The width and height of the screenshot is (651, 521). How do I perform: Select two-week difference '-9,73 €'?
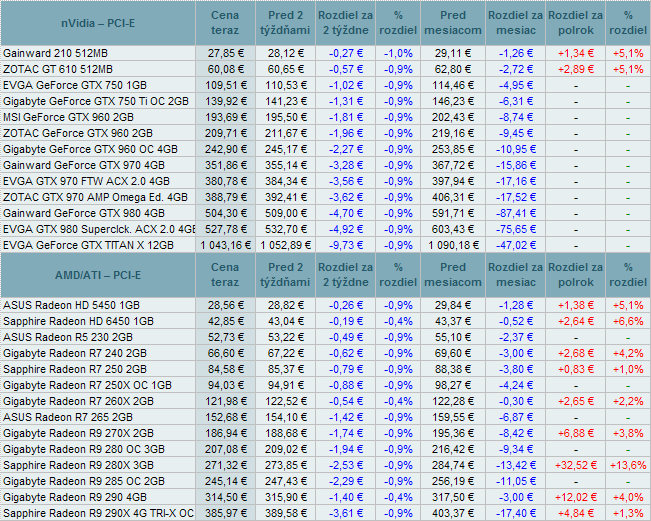pyautogui.click(x=346, y=245)
